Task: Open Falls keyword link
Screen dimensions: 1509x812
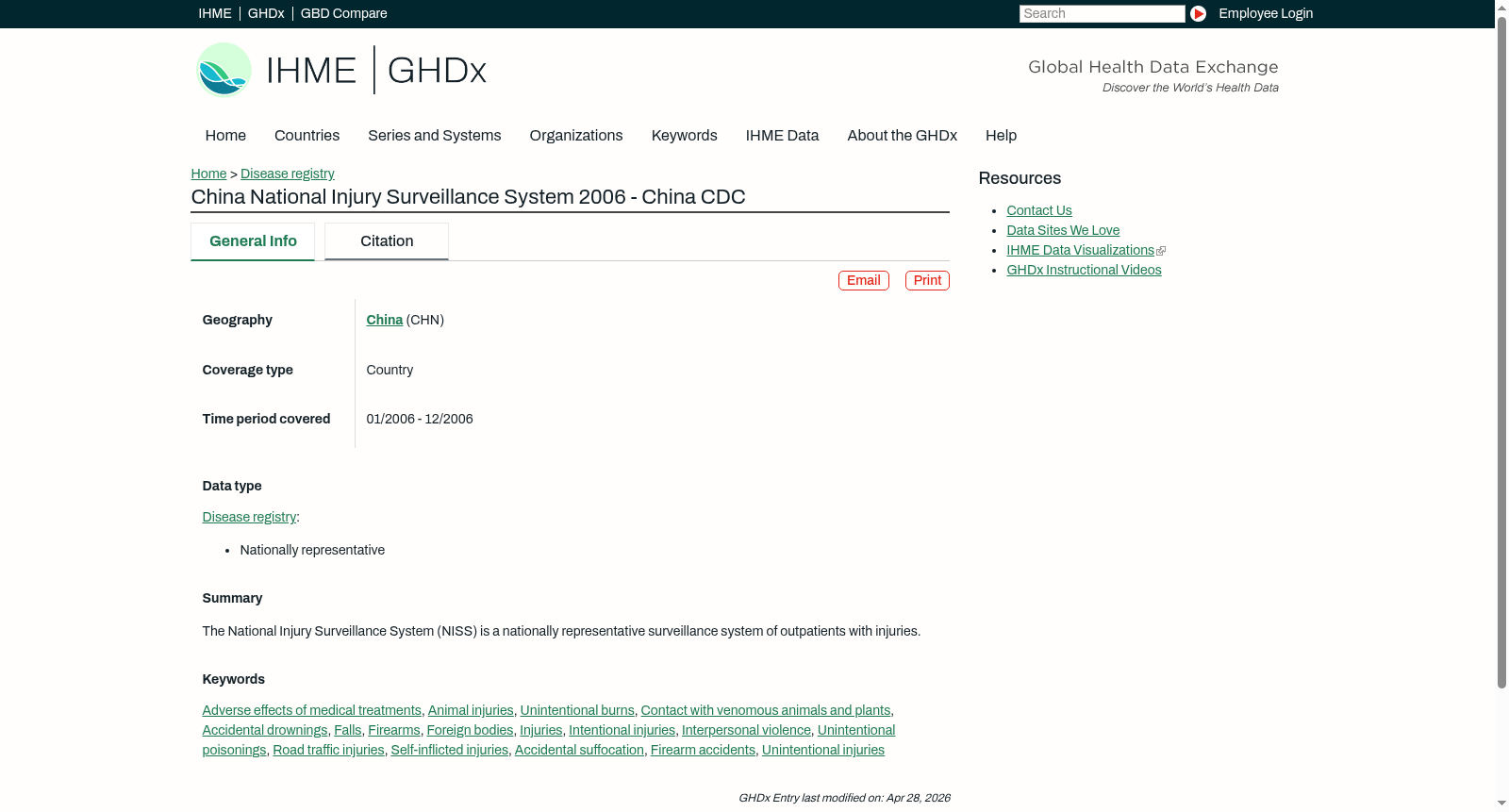Action: (347, 730)
